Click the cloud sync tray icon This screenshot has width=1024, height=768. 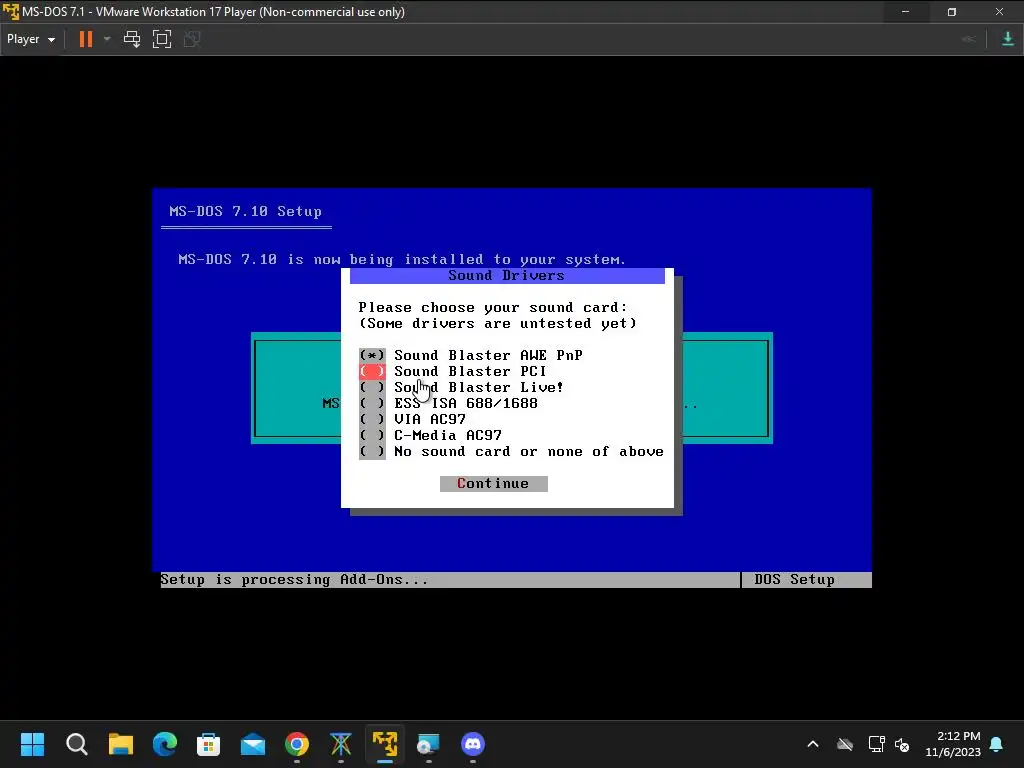[x=845, y=744]
